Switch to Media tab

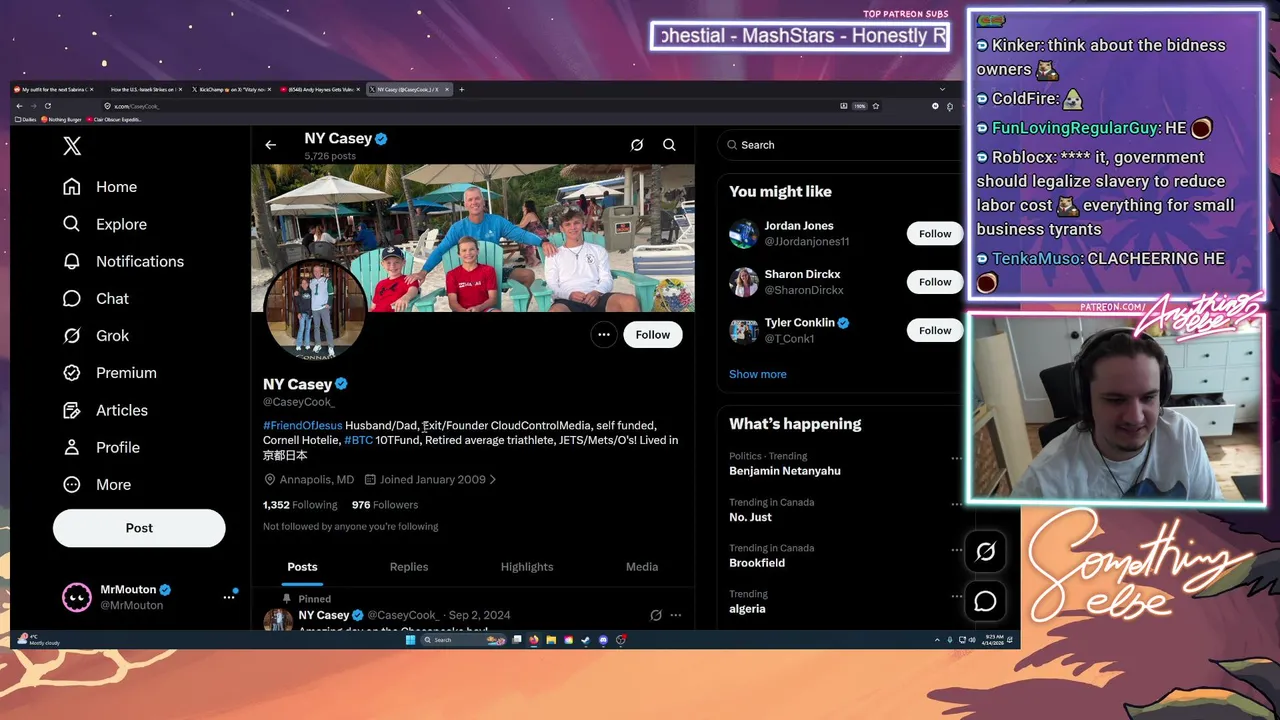click(642, 567)
